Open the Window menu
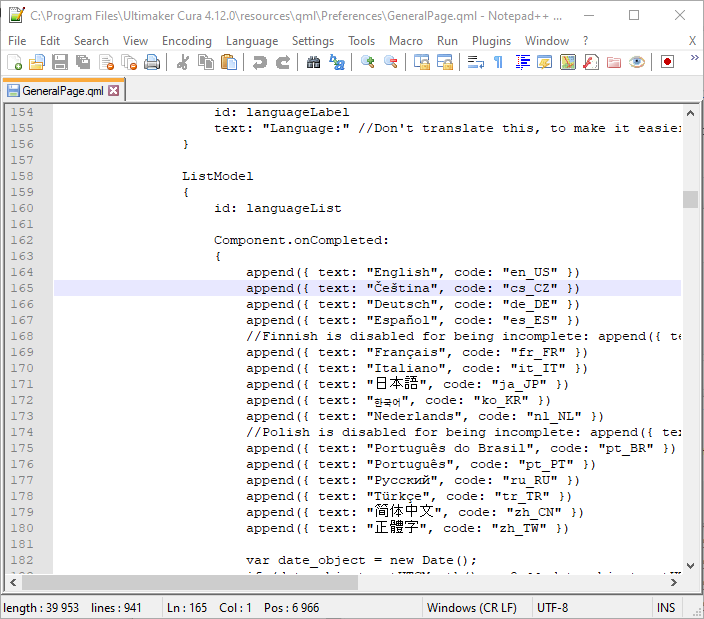This screenshot has height=619, width=704. point(547,41)
